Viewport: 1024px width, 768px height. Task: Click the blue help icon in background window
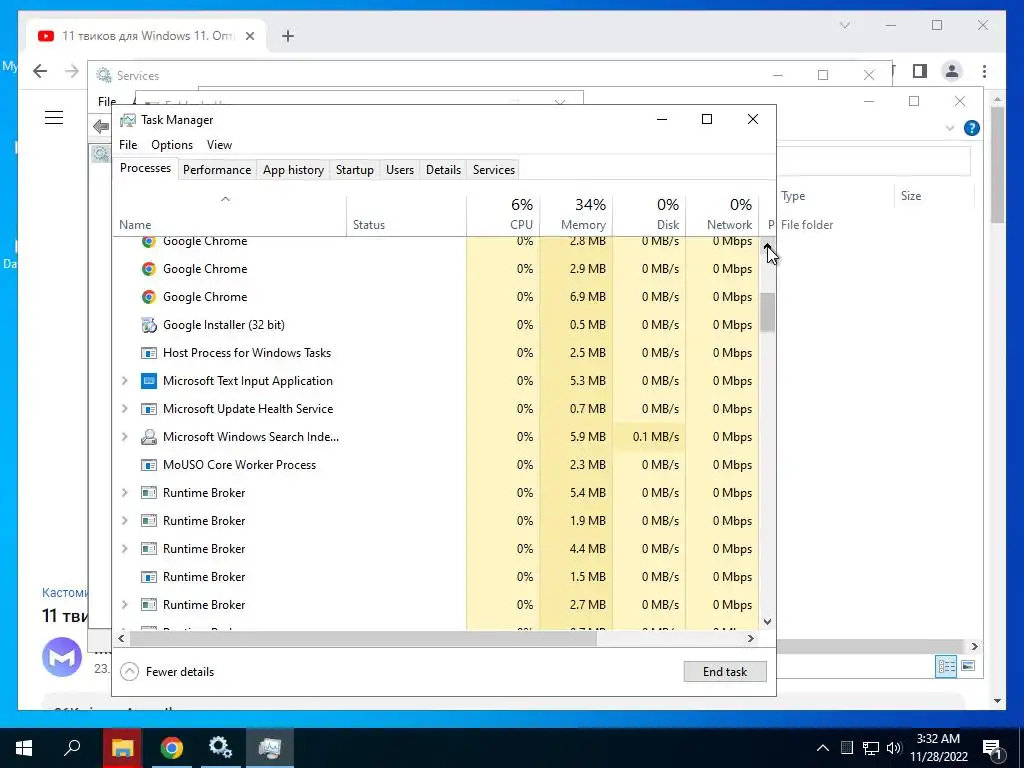(972, 128)
